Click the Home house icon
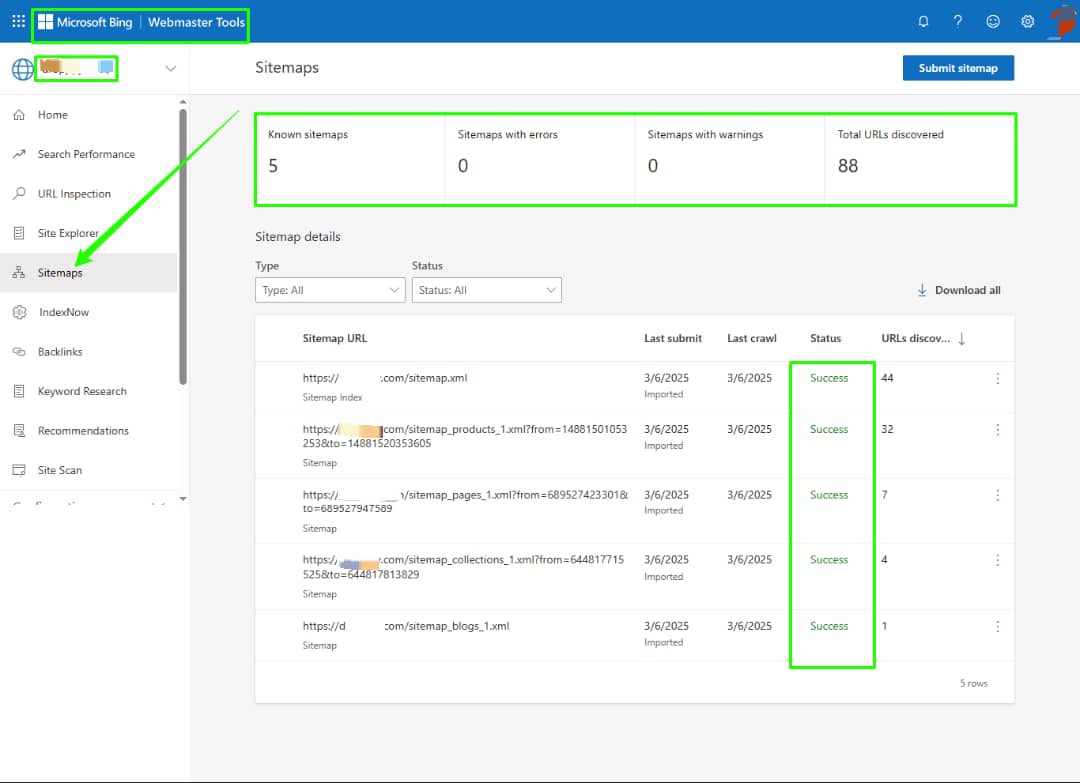Viewport: 1080px width, 783px height. 19,115
